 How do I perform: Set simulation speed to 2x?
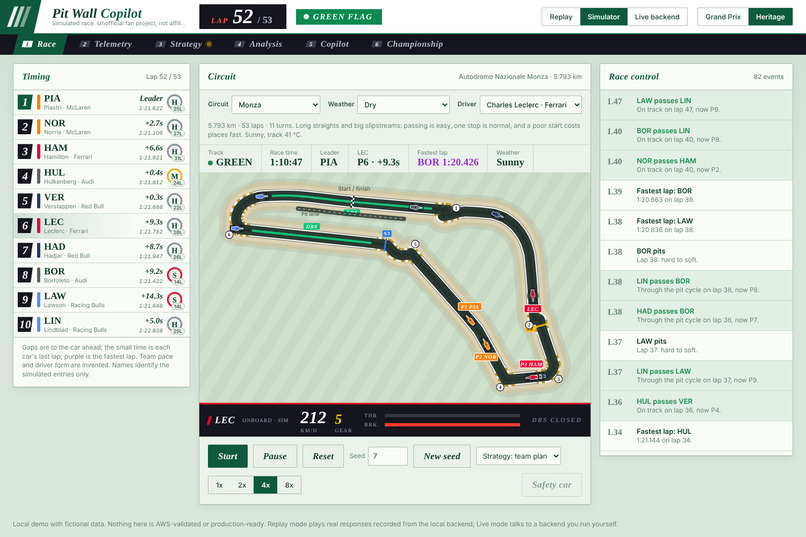pyautogui.click(x=242, y=485)
